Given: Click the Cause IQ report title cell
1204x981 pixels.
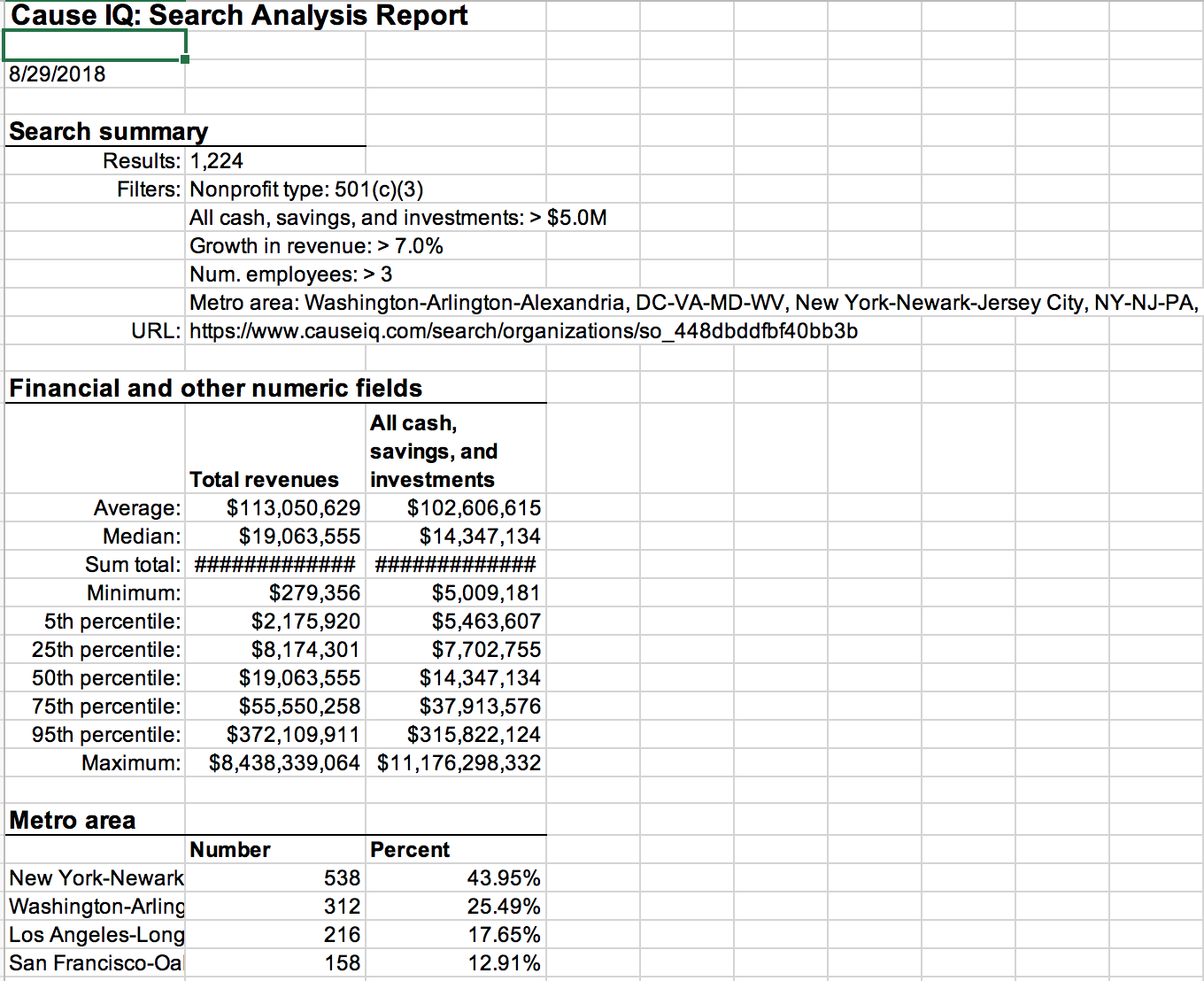Looking at the screenshot, I should coord(239,16).
